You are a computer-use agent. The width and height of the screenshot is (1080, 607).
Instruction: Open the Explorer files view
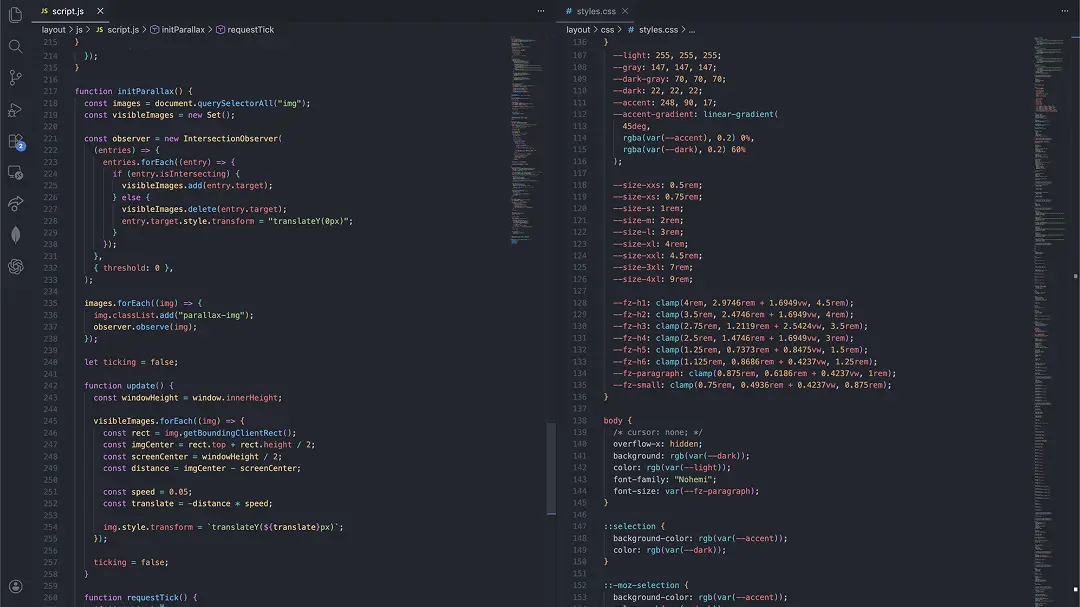coord(15,14)
